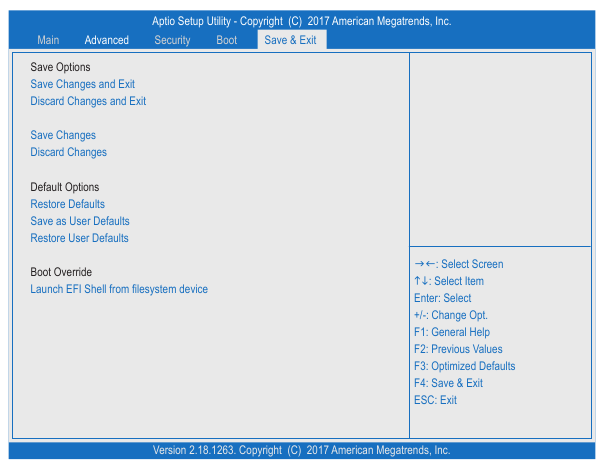Screen dimensions: 608x465
Task: Open the Advanced tab
Action: 106,40
